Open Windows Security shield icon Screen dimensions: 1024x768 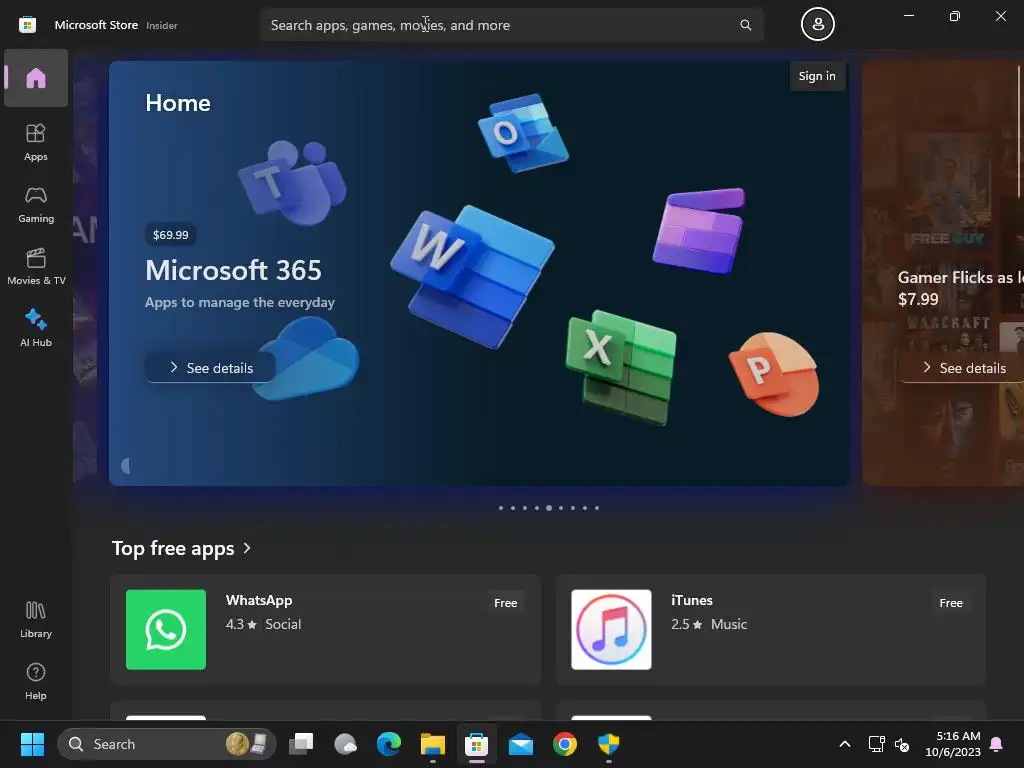tap(609, 744)
